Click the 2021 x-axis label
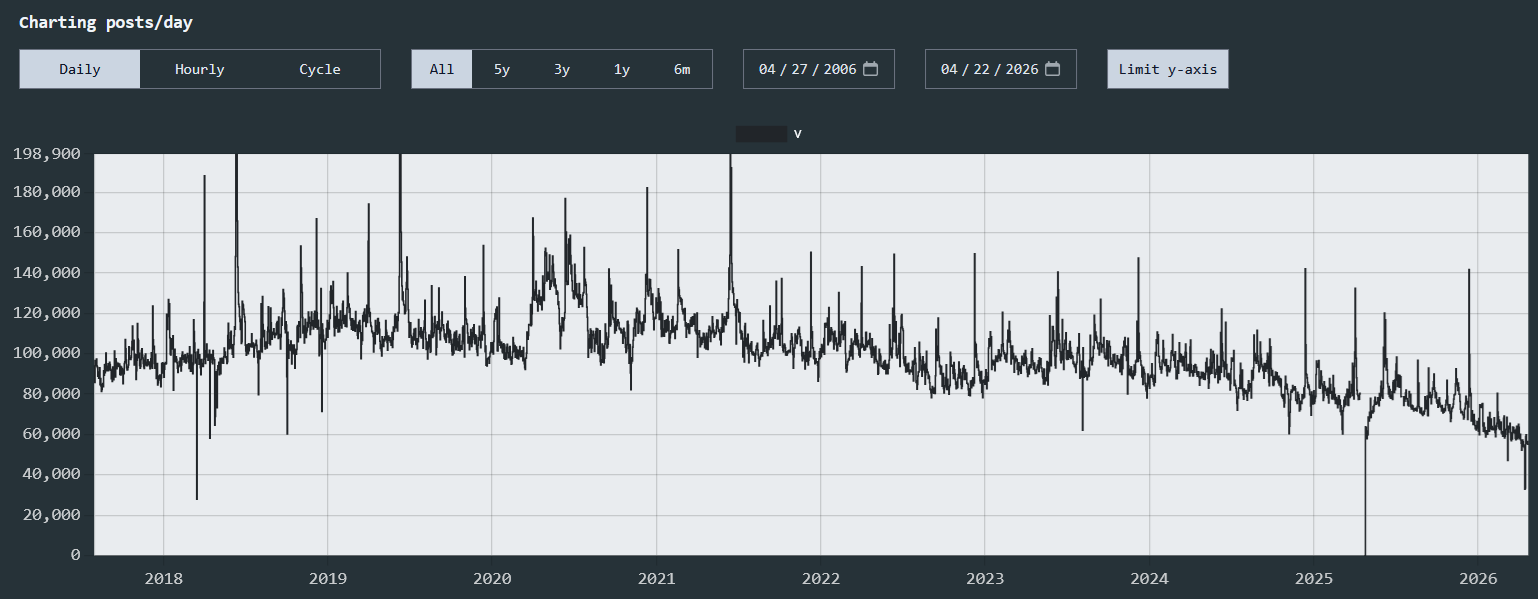The image size is (1538, 599). click(x=656, y=578)
